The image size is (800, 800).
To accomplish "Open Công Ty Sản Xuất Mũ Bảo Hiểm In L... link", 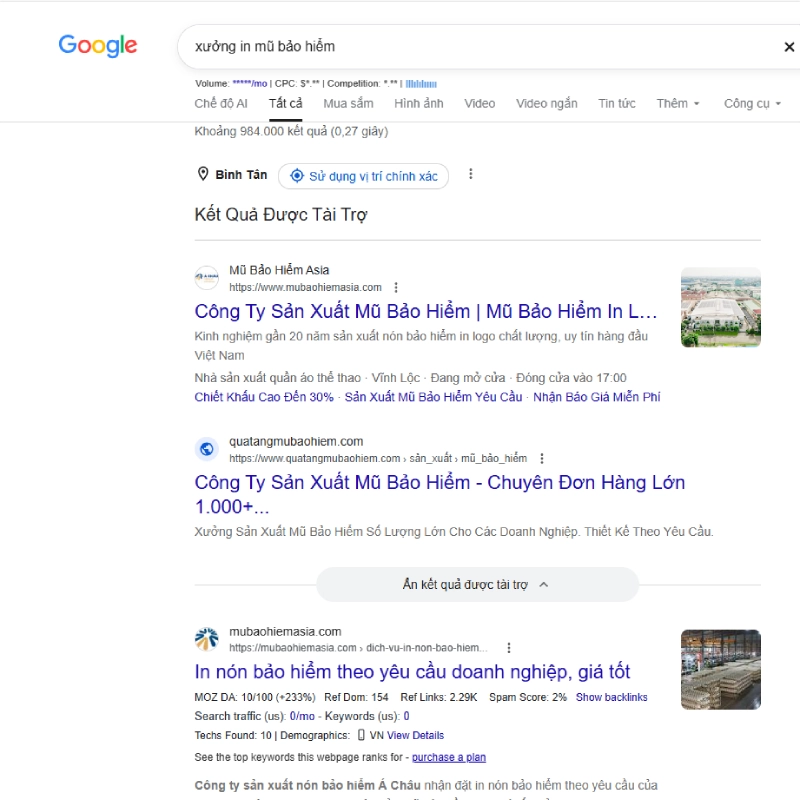I will point(426,311).
